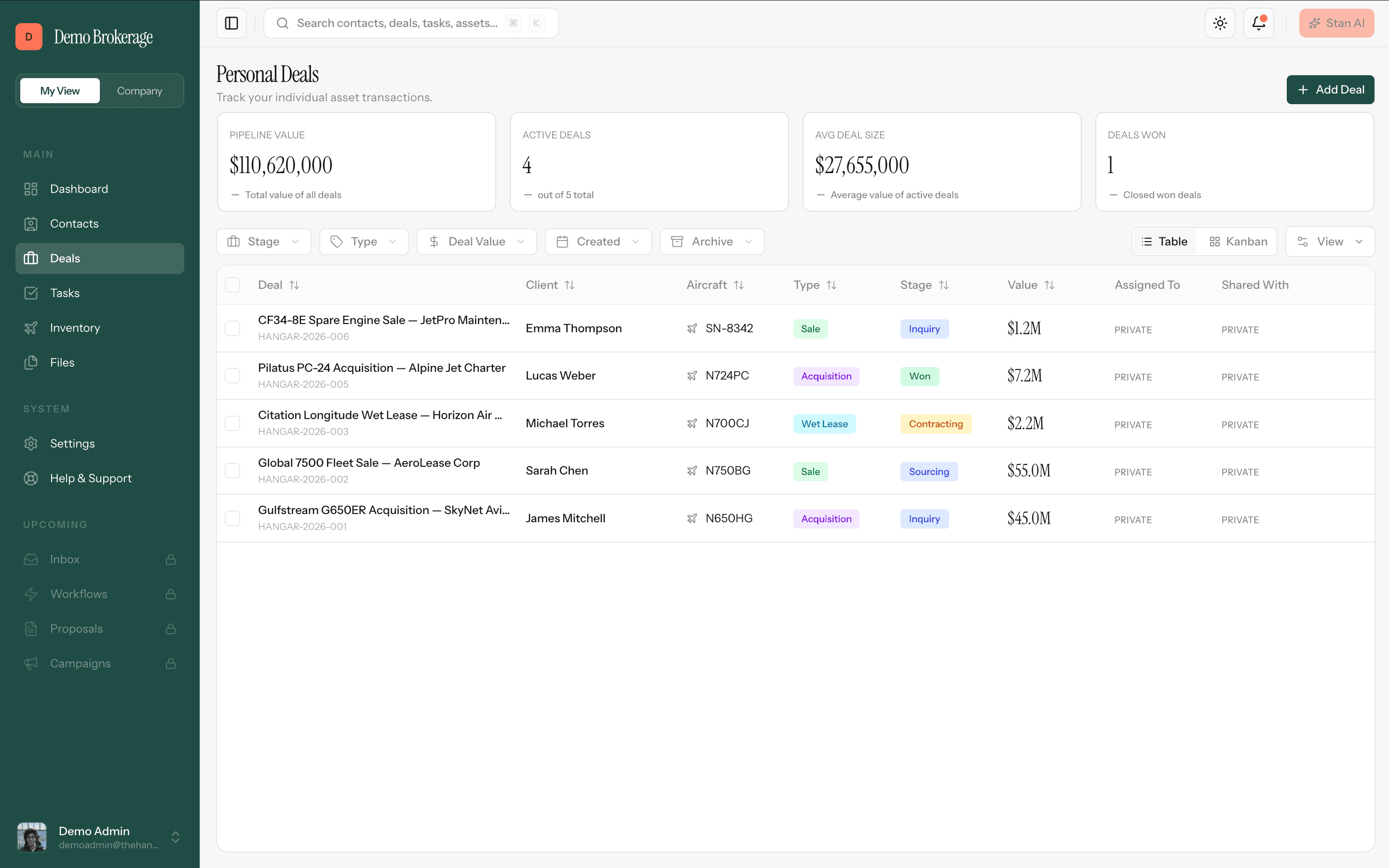Toggle the select-all deals header checkbox

point(232,285)
